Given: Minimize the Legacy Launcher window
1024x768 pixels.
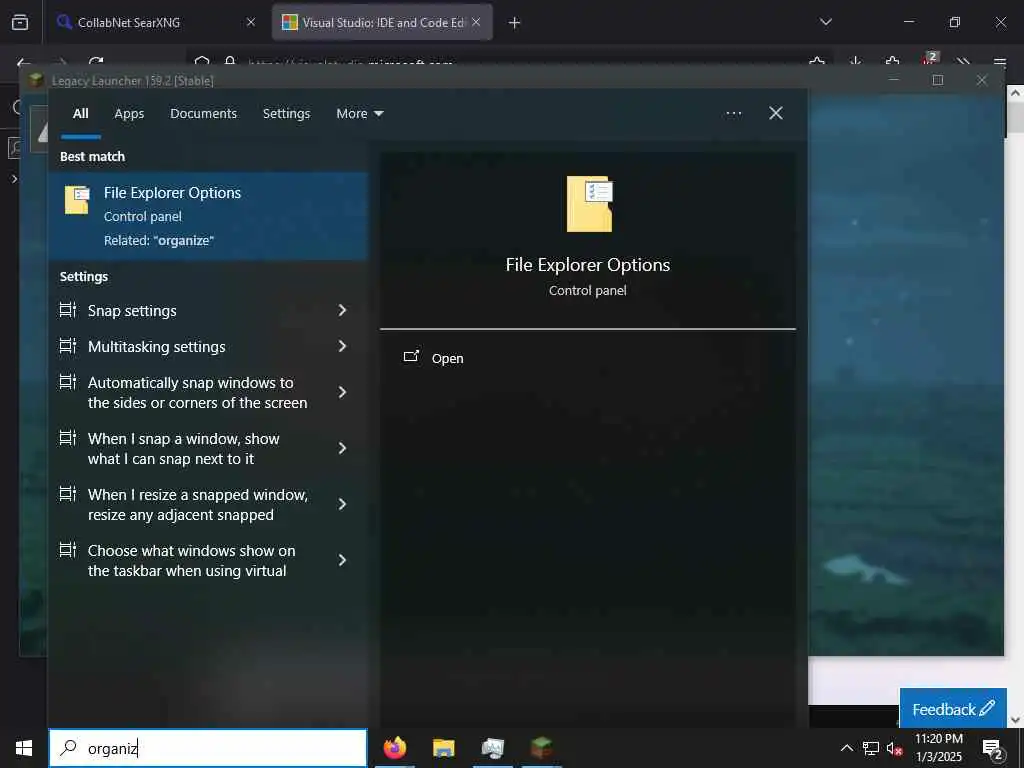Looking at the screenshot, I should (x=894, y=80).
